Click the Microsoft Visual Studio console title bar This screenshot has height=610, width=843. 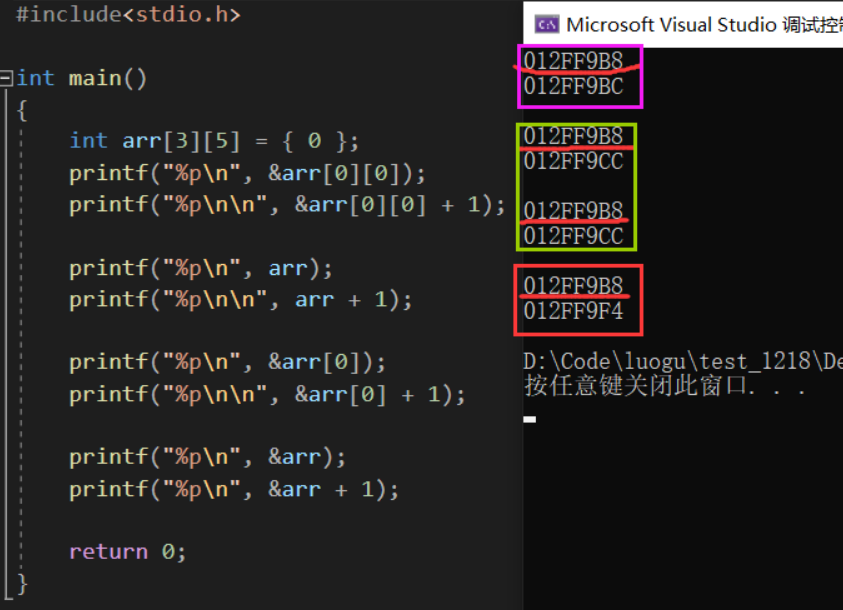pos(683,24)
